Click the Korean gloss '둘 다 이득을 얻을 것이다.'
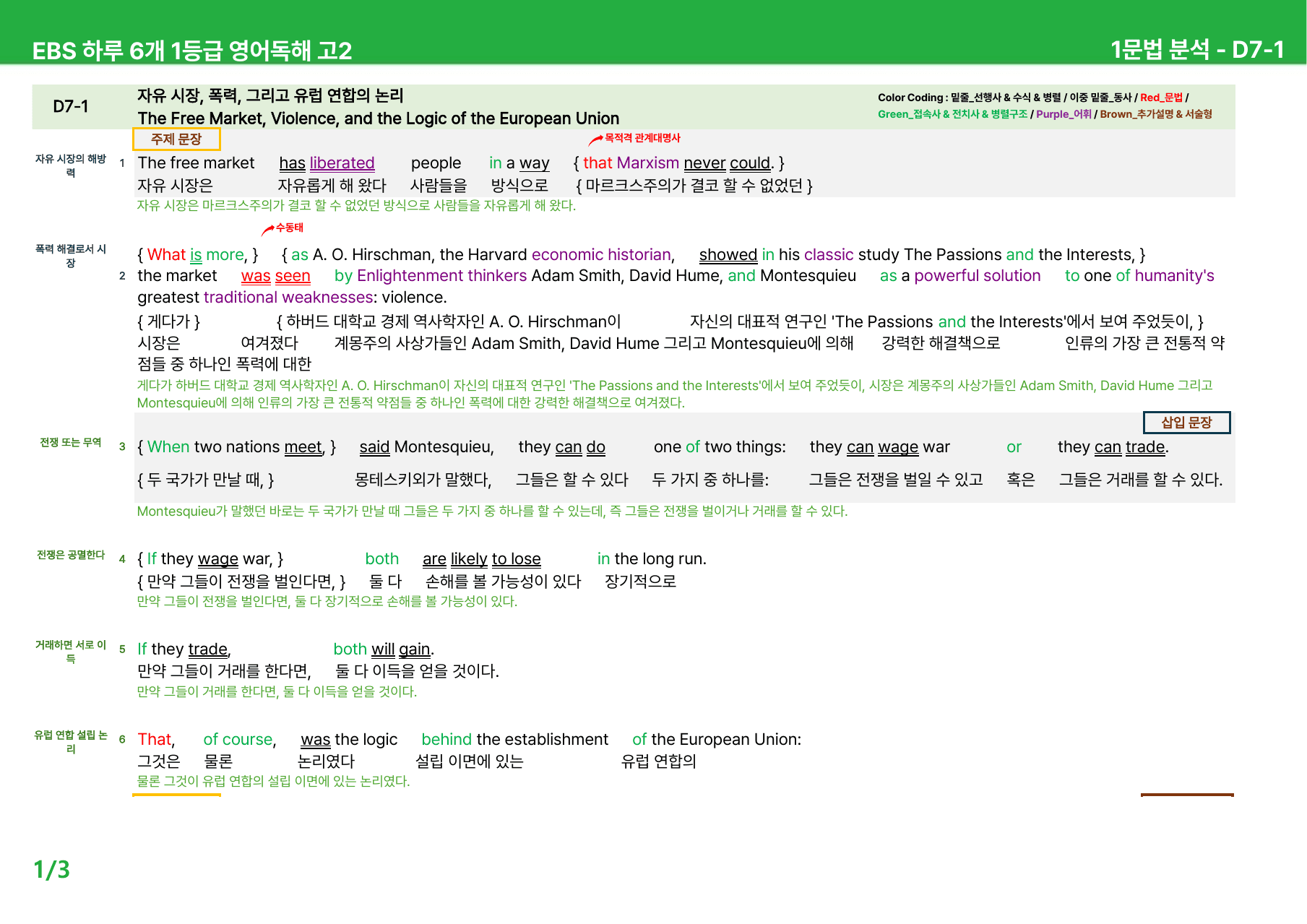The width and height of the screenshot is (1307, 924). [417, 671]
